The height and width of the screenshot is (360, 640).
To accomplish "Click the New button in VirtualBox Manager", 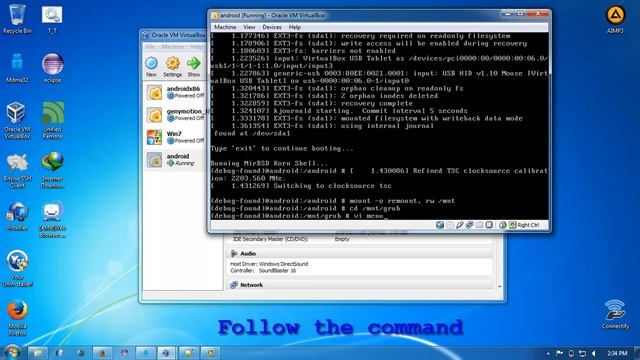I will pos(151,67).
